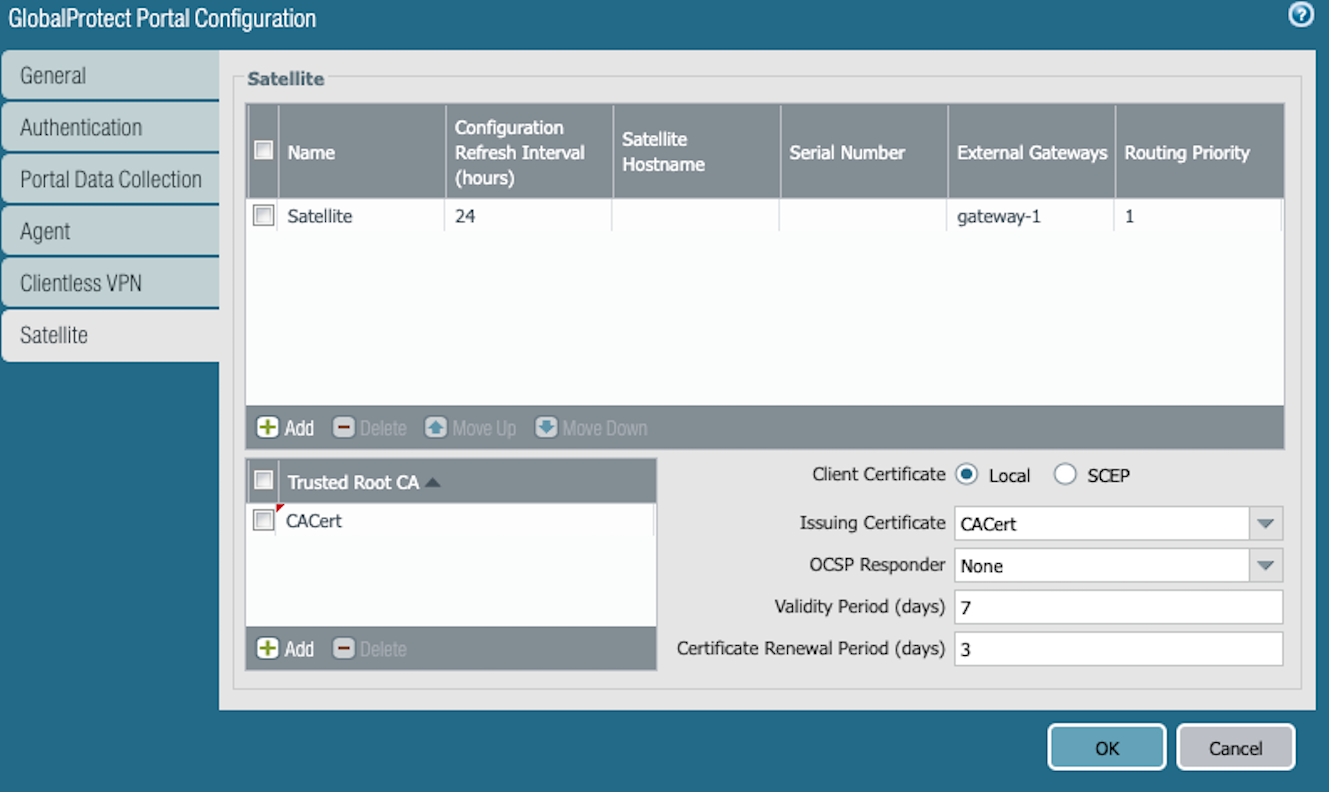Tick the CACert row checkbox
Screen dimensions: 1329x792
[264, 521]
